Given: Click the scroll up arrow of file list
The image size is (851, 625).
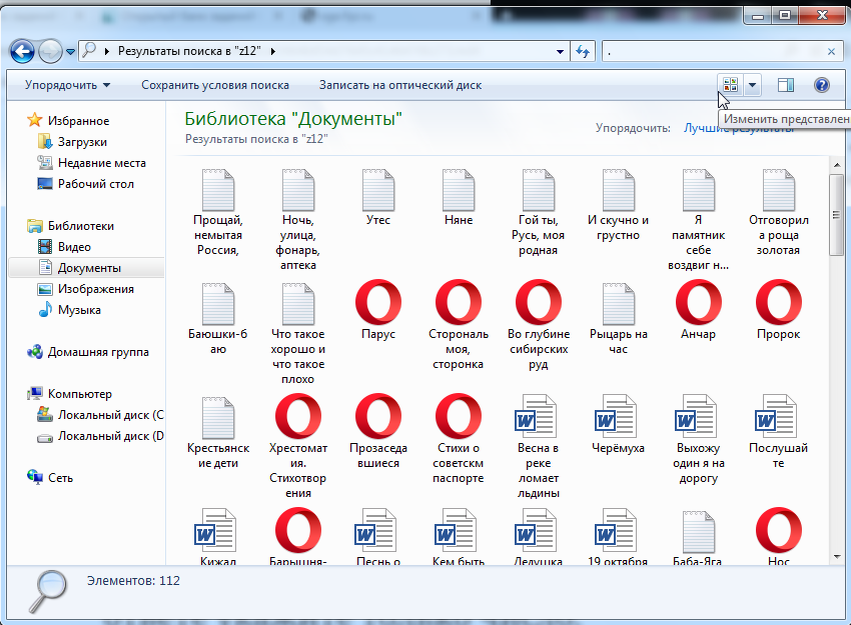Looking at the screenshot, I should click(x=836, y=164).
